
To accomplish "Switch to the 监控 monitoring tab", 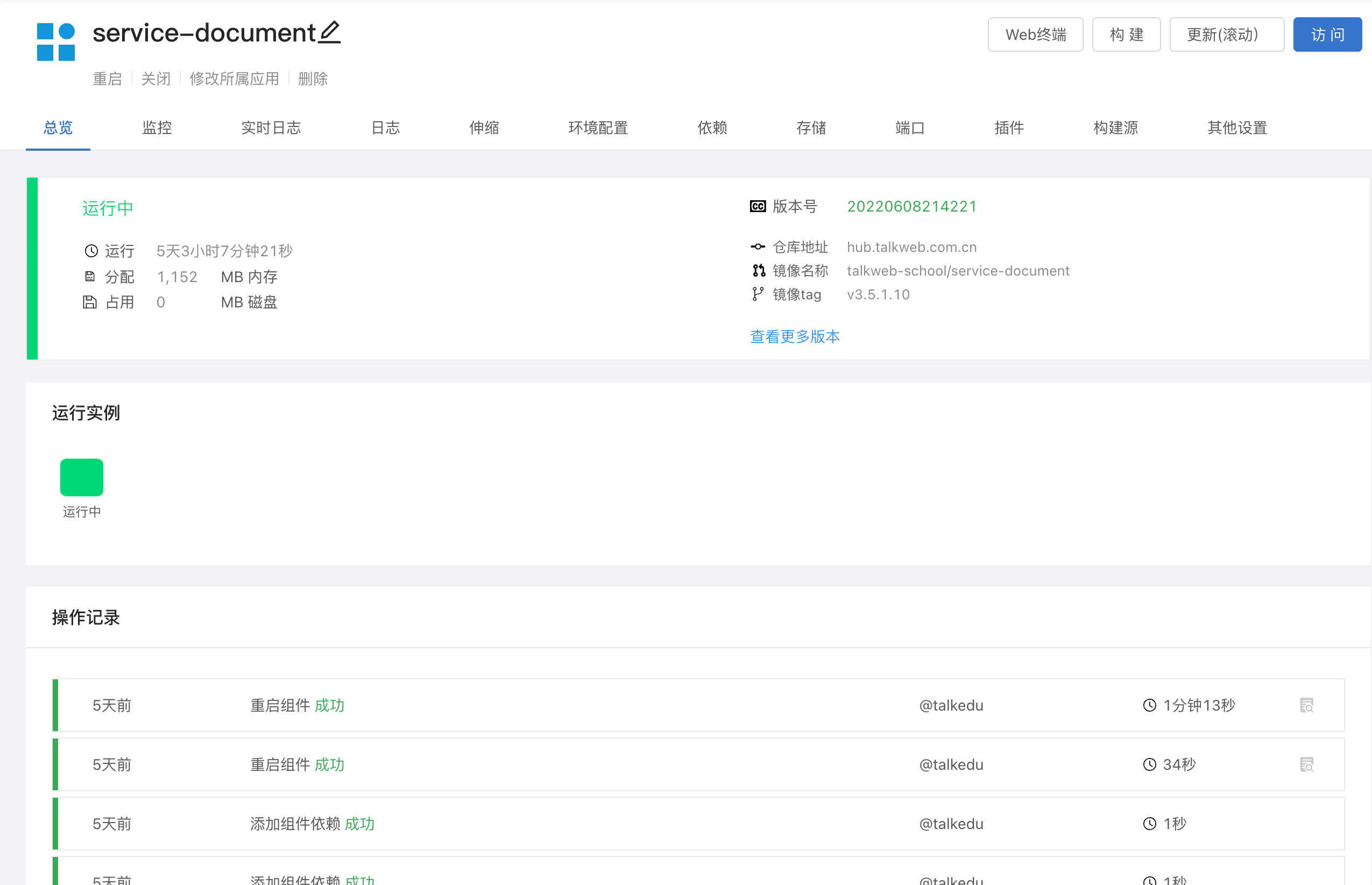I will pyautogui.click(x=157, y=128).
